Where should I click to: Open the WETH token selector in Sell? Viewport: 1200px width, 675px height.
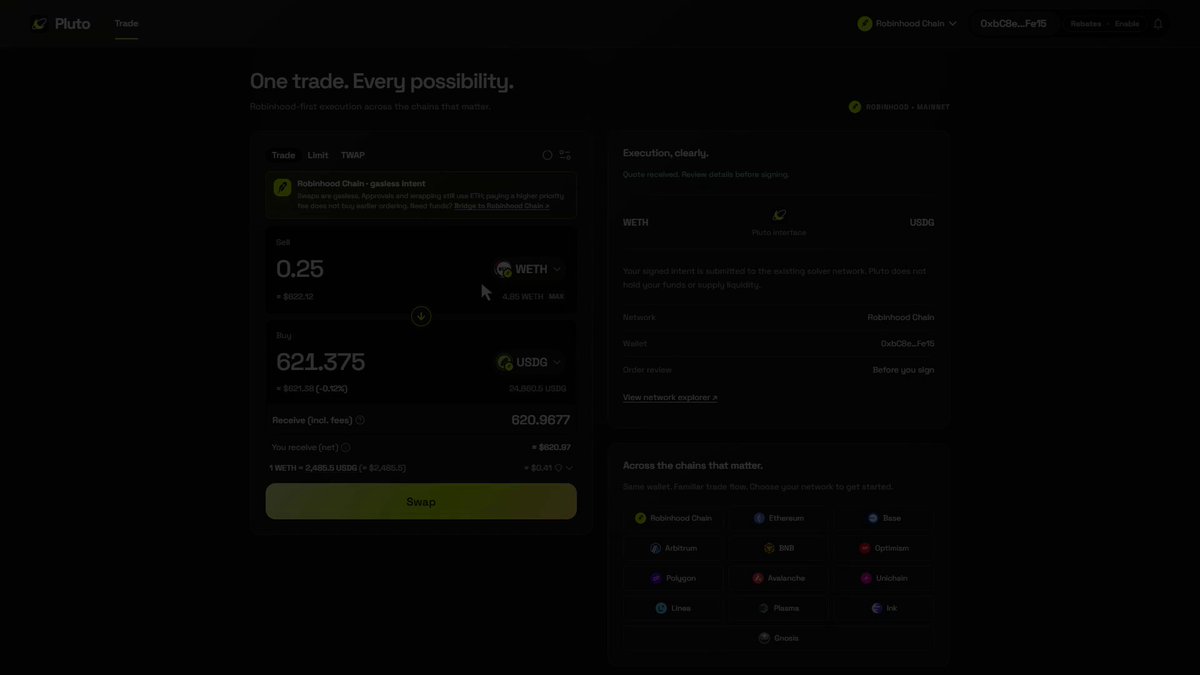pos(529,269)
